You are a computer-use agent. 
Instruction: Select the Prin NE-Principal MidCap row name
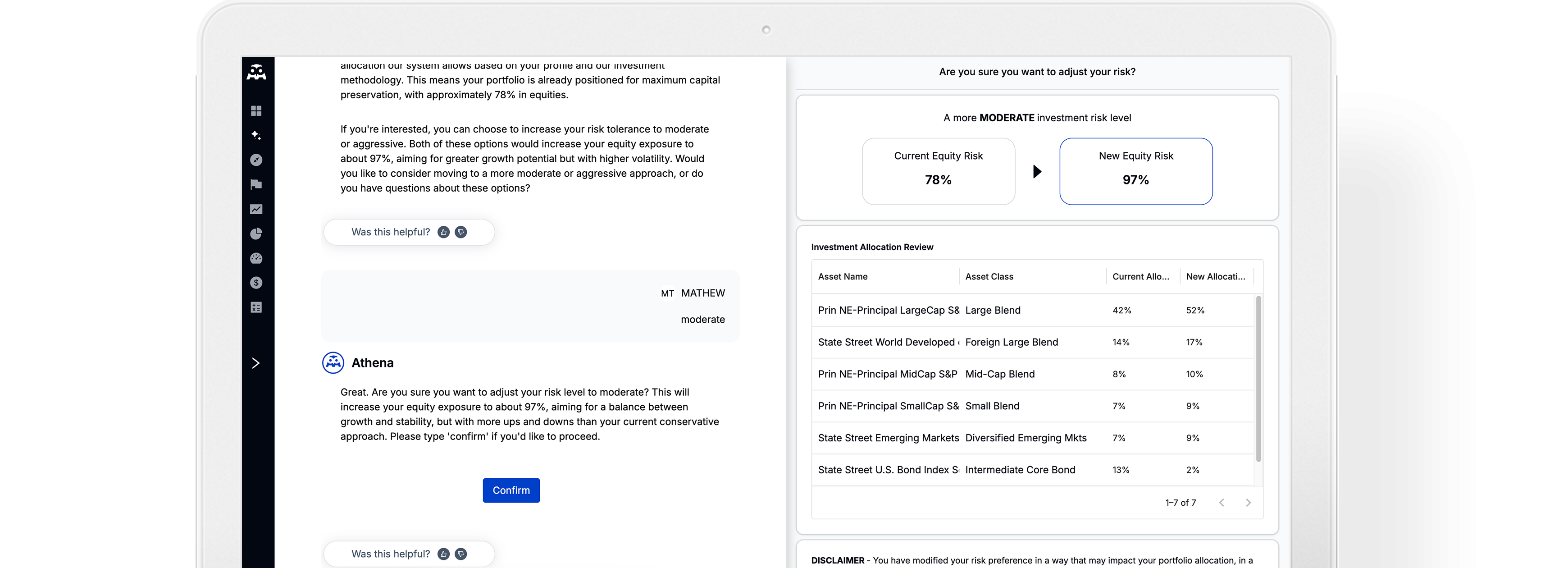[x=888, y=375]
